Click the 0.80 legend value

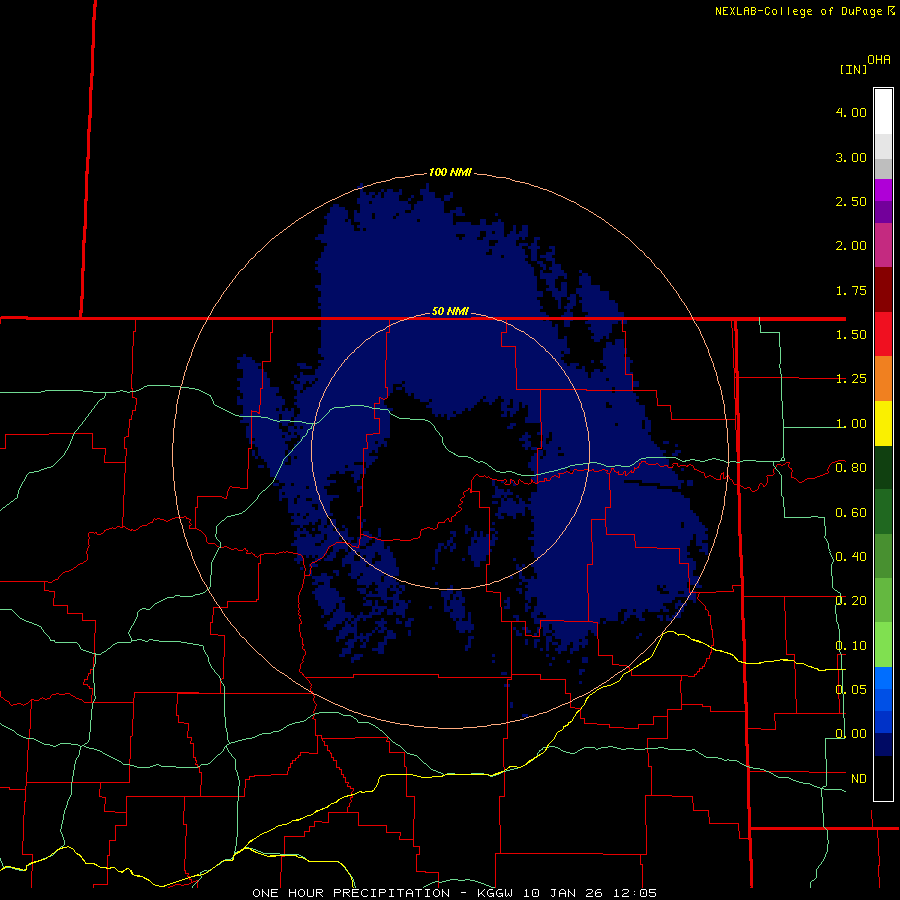(851, 468)
